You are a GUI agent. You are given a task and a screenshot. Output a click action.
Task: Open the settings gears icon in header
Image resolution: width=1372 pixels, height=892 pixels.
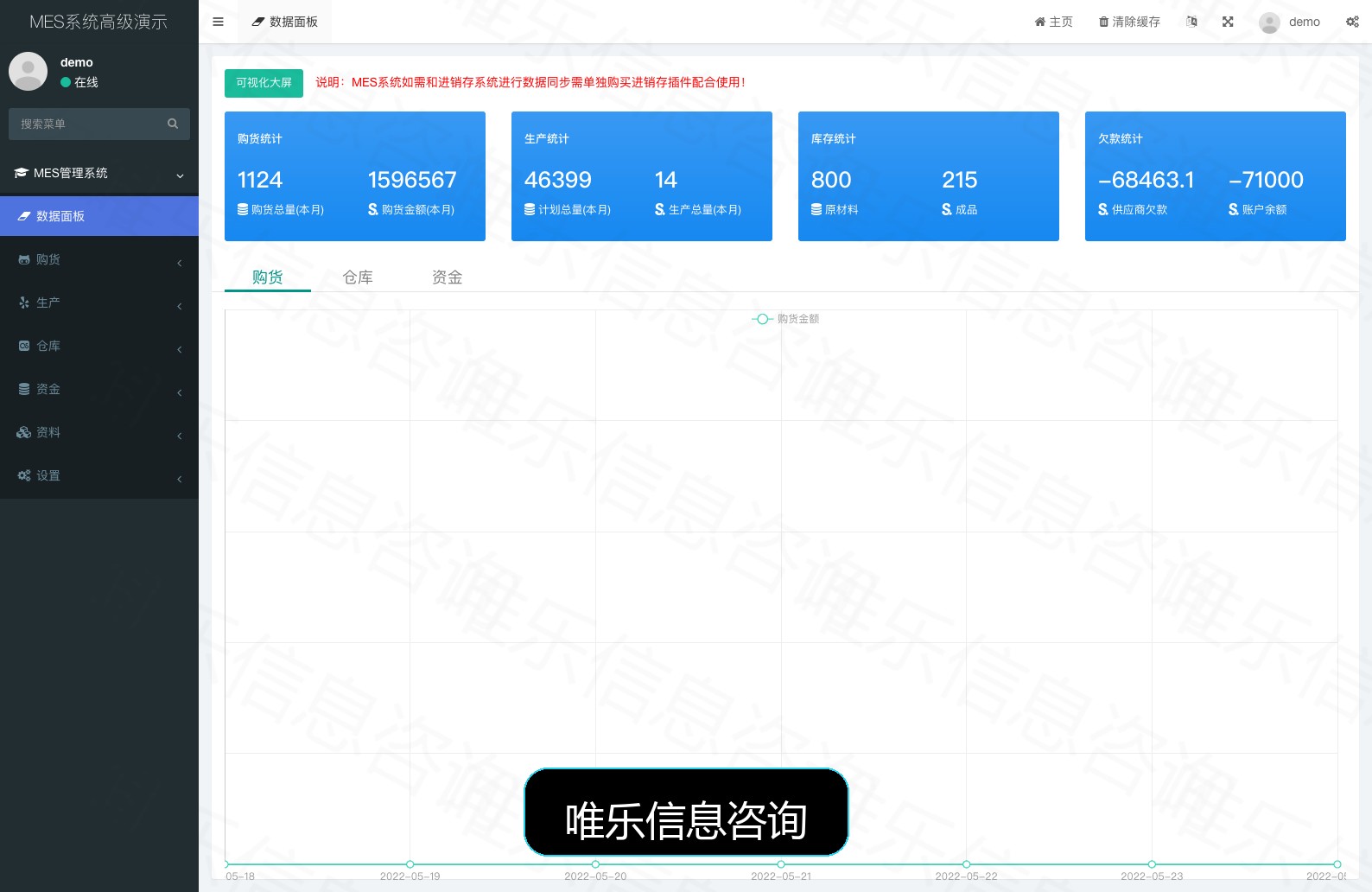point(1352,22)
